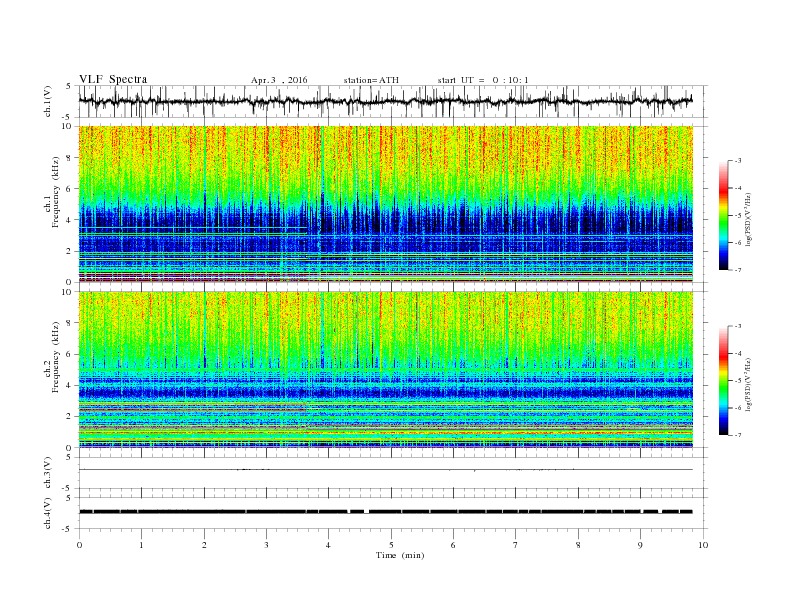Image resolution: width=792 pixels, height=612 pixels.
Task: Click the ch.4 thick black signal bar
Action: click(x=385, y=512)
